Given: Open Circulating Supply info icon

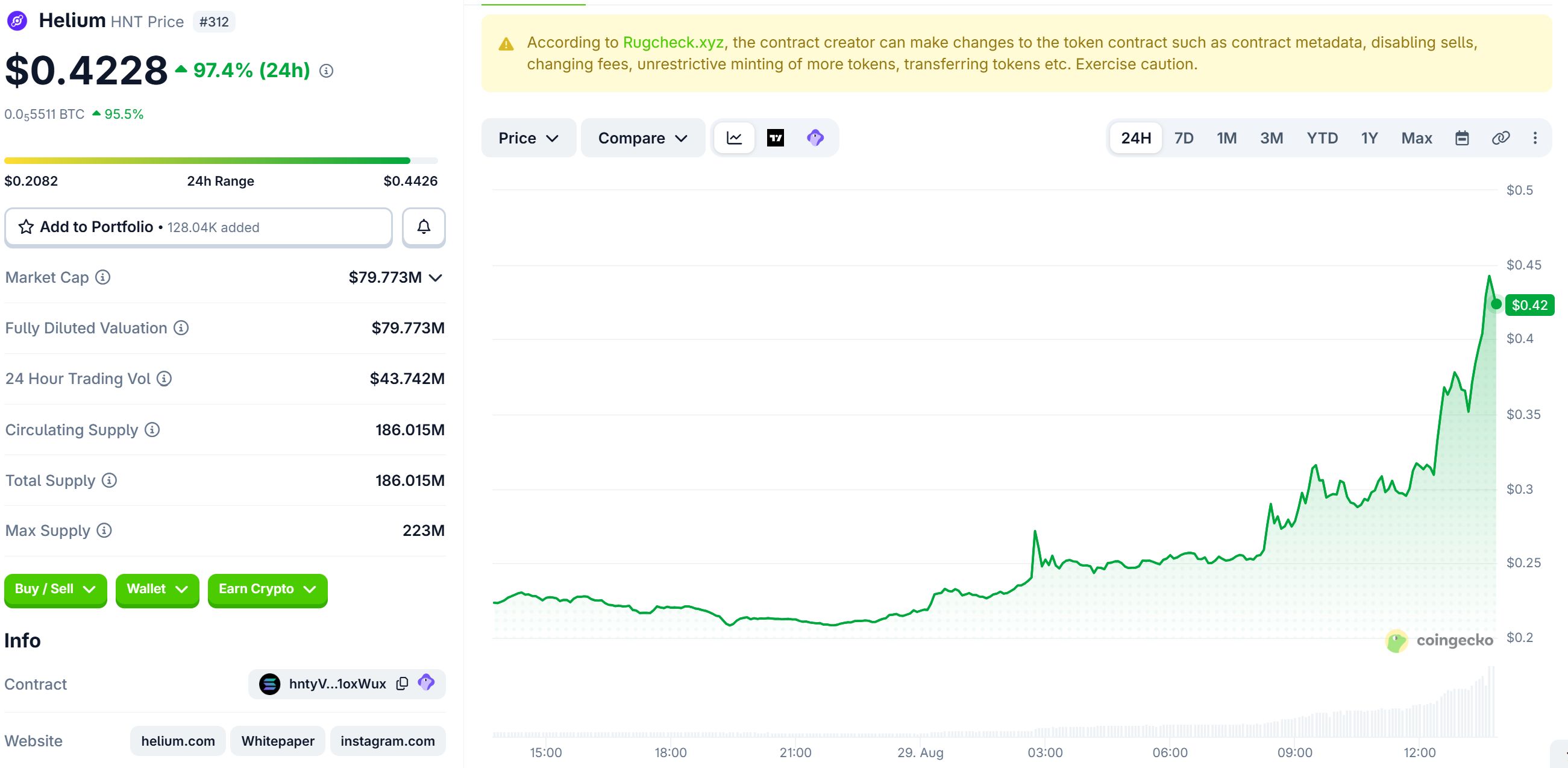Looking at the screenshot, I should pyautogui.click(x=152, y=430).
